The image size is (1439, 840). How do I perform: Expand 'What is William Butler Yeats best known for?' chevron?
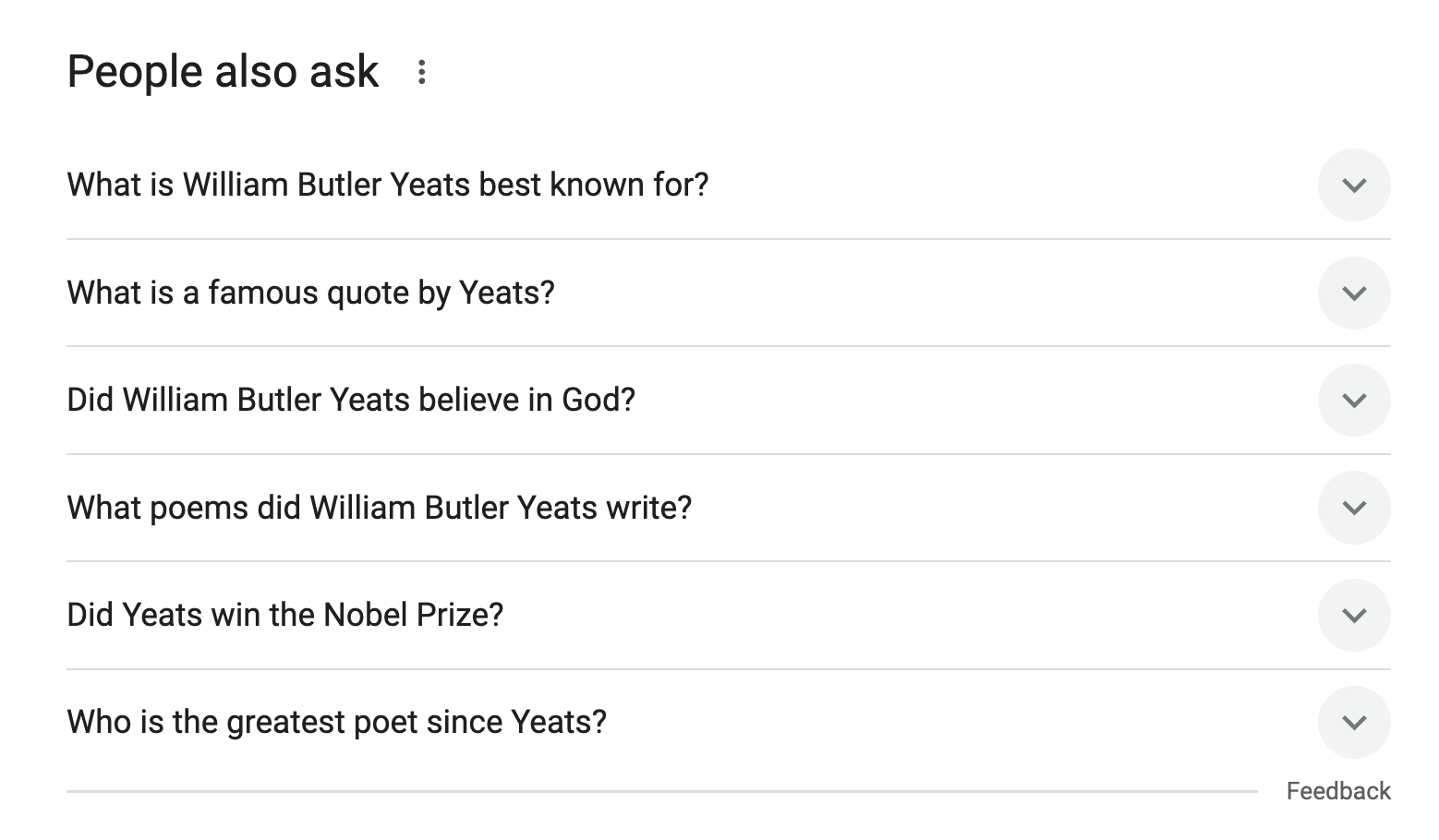1353,186
